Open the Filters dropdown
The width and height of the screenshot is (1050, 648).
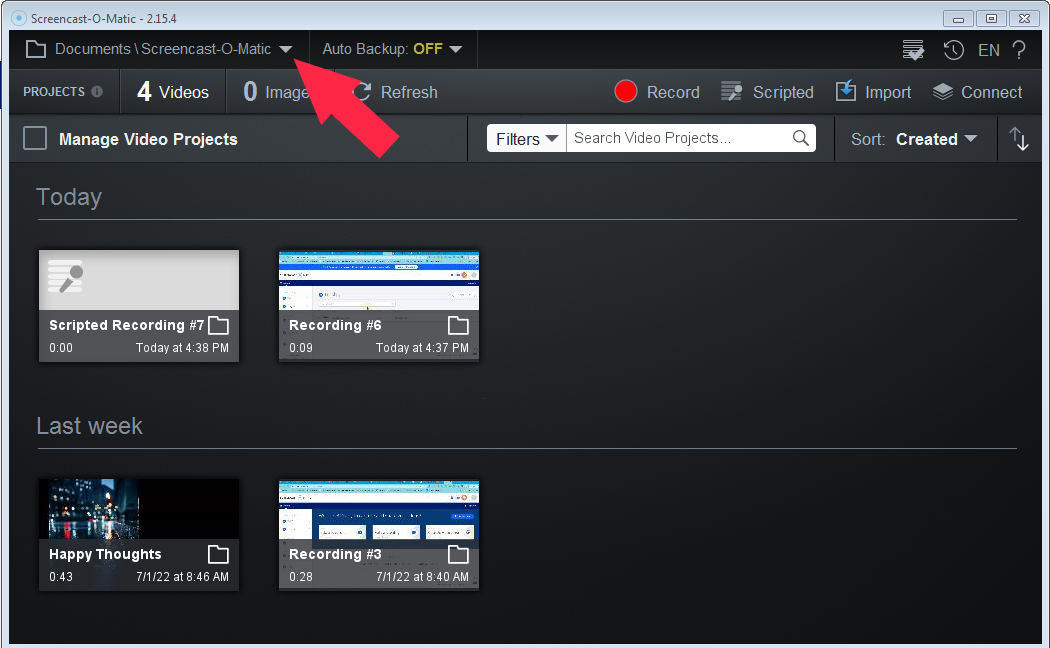point(526,139)
